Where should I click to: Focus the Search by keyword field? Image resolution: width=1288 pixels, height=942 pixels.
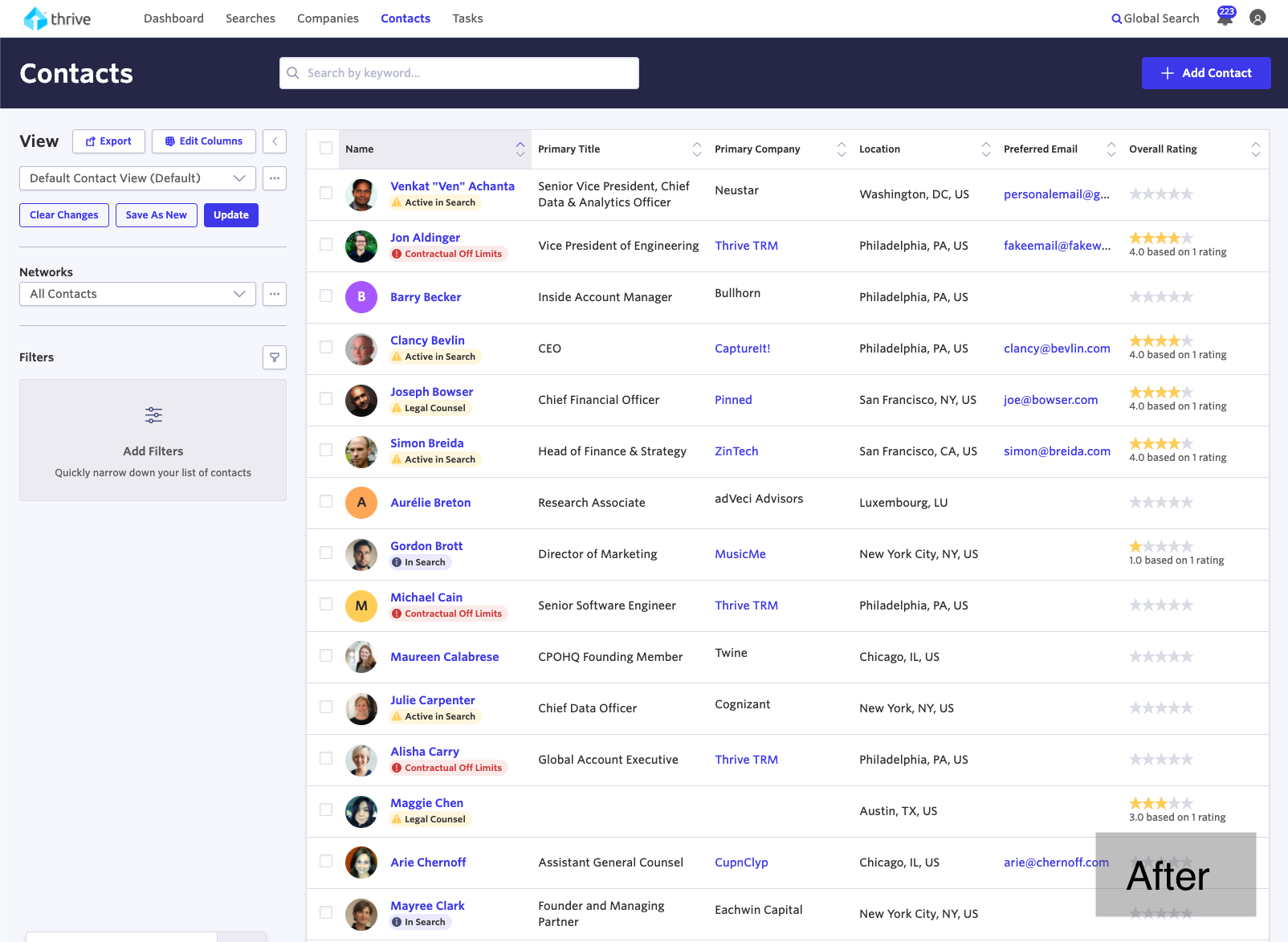tap(459, 73)
